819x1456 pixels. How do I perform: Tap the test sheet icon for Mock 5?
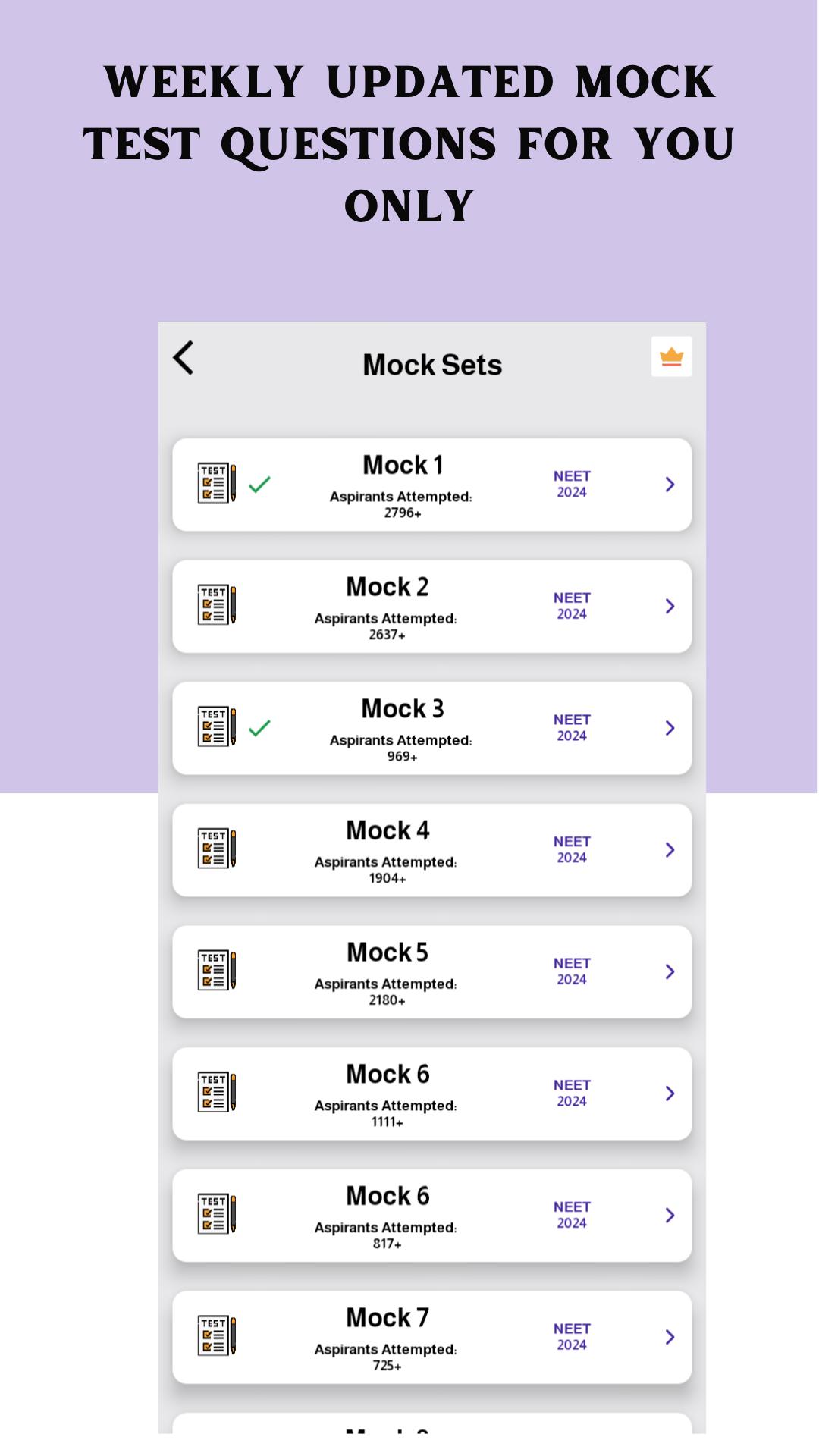pyautogui.click(x=217, y=970)
